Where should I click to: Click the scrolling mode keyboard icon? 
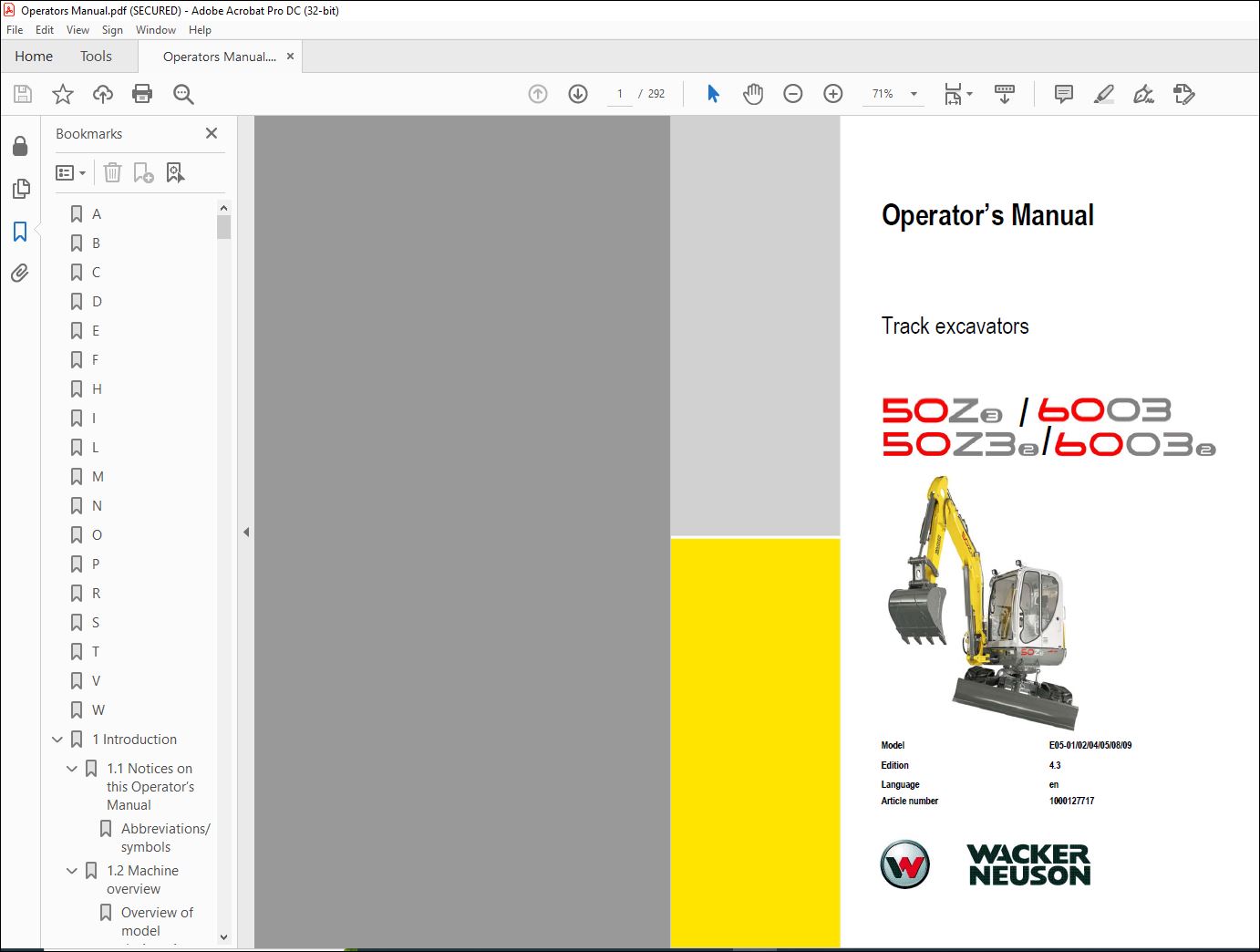pyautogui.click(x=1005, y=94)
